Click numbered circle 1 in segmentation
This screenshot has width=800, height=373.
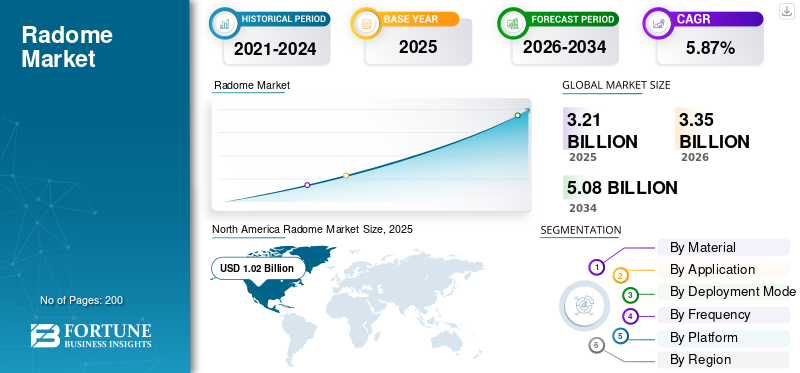[596, 267]
